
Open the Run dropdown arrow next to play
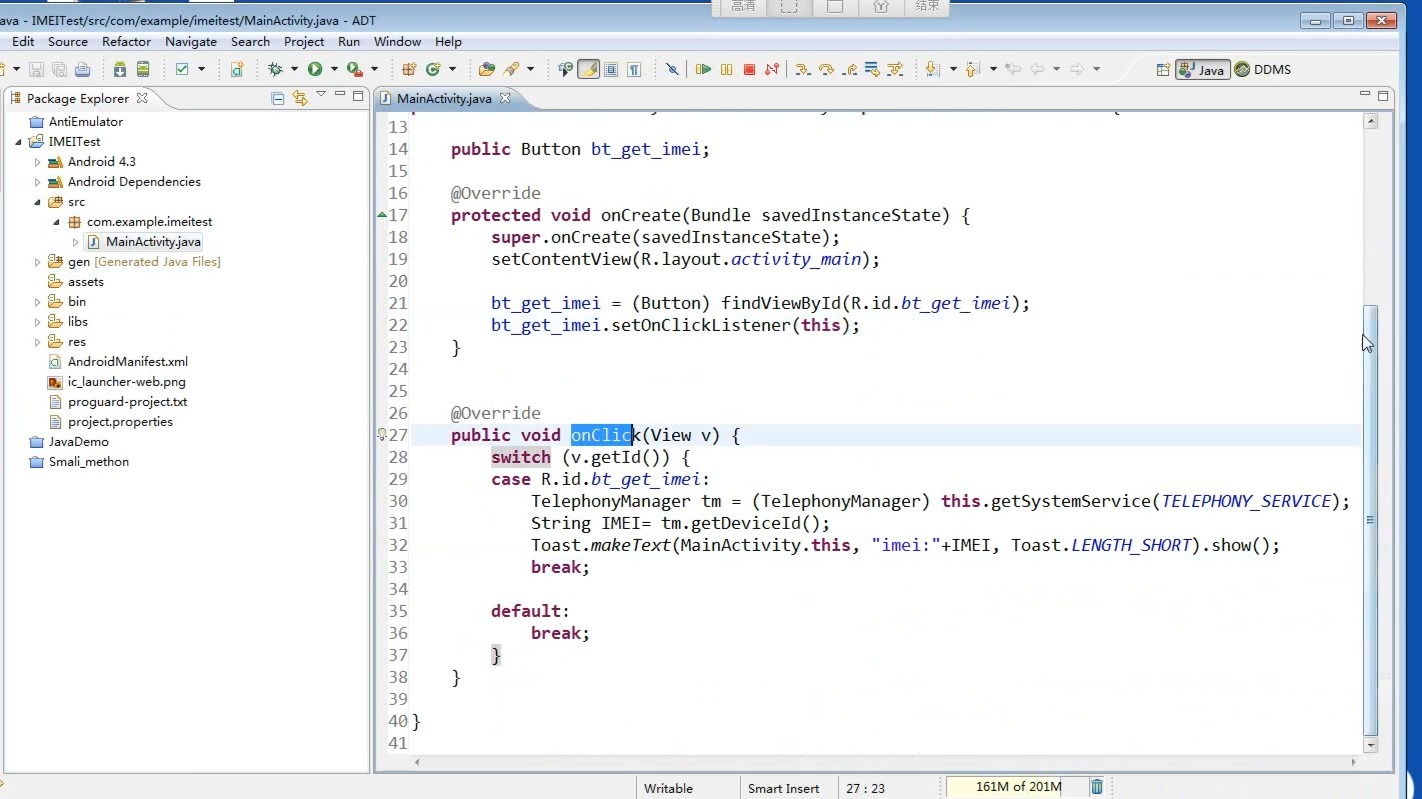(x=334, y=69)
